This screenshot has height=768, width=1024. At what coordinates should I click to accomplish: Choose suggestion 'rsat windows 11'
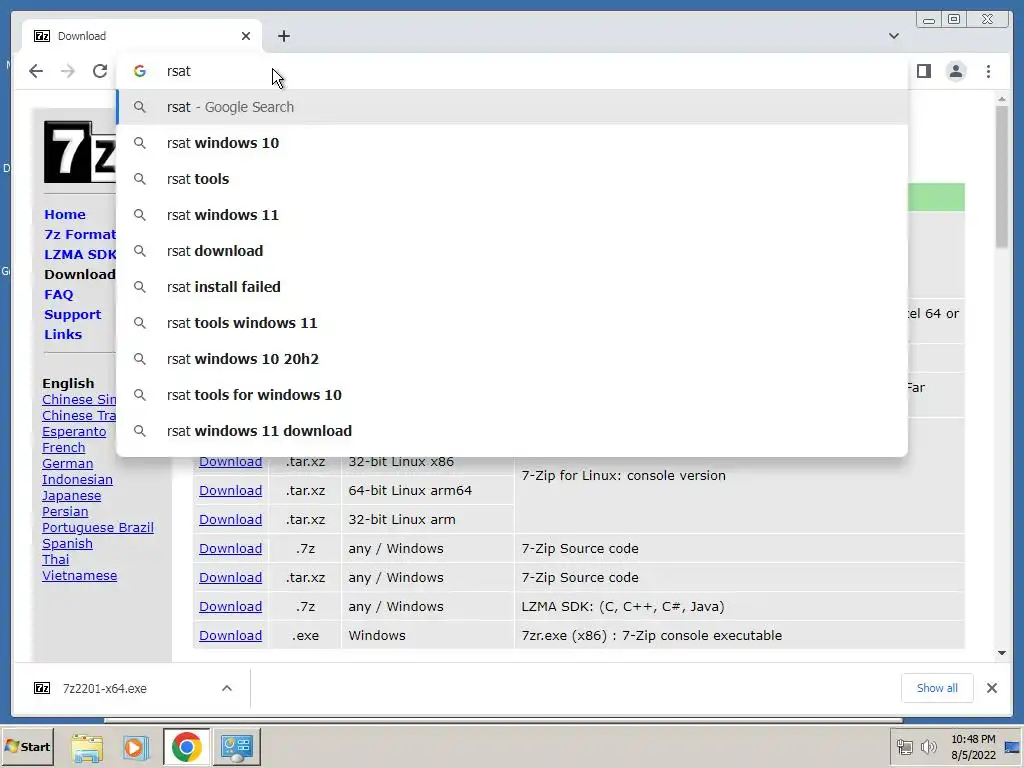512,215
